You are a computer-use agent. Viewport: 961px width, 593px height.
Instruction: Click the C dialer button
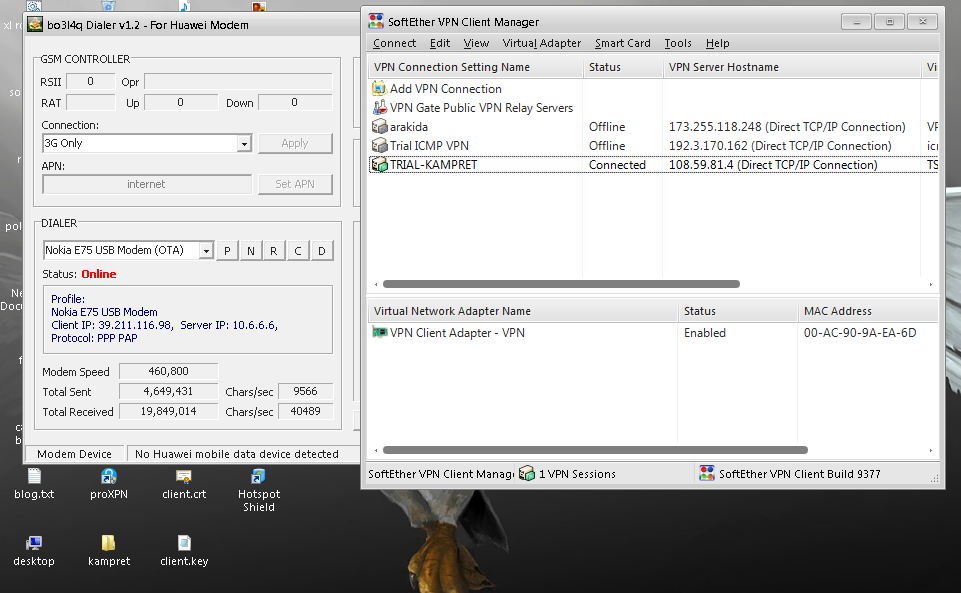tap(298, 251)
